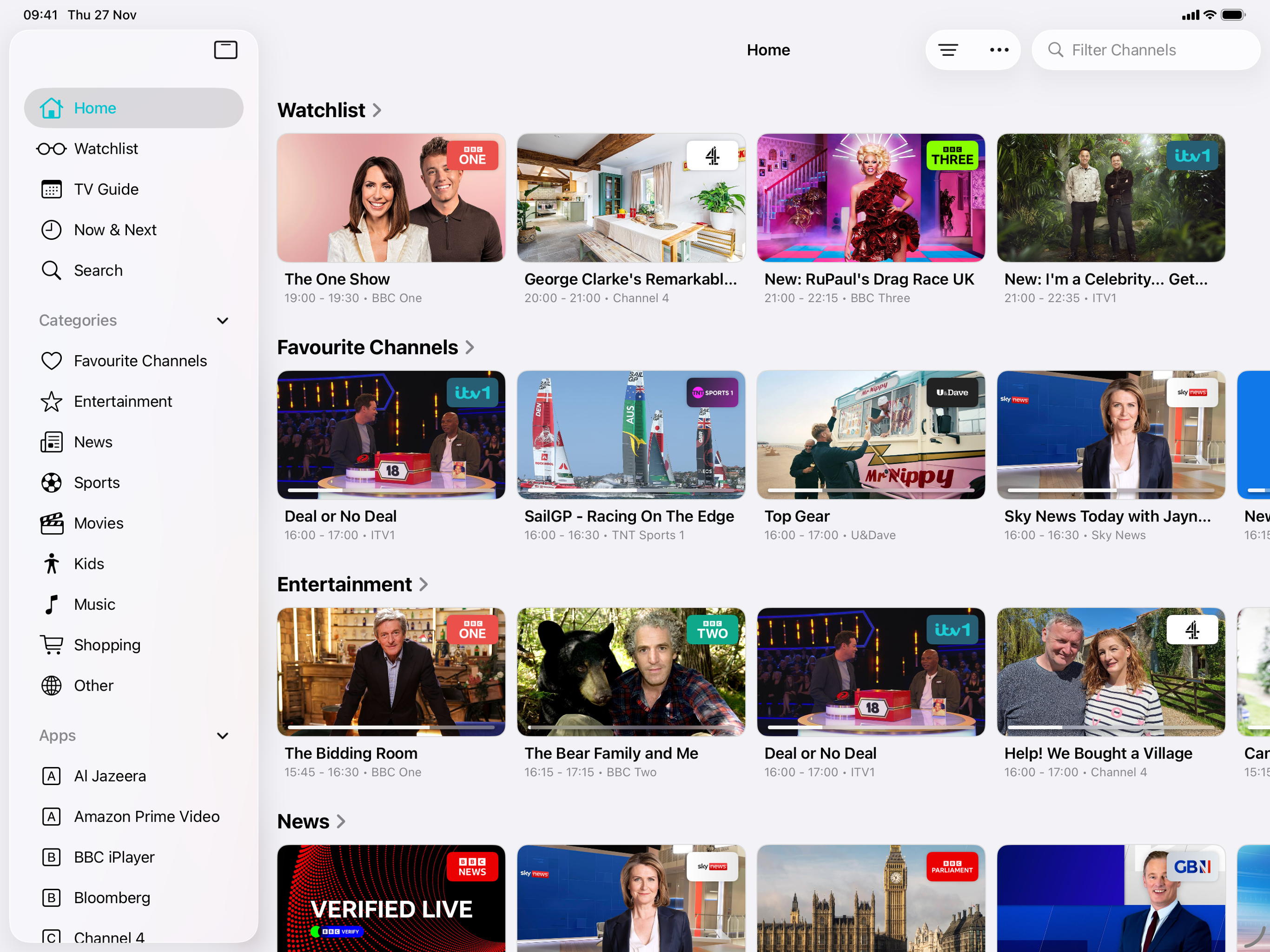Go to Search in the sidebar
Image resolution: width=1270 pixels, height=952 pixels.
point(98,271)
